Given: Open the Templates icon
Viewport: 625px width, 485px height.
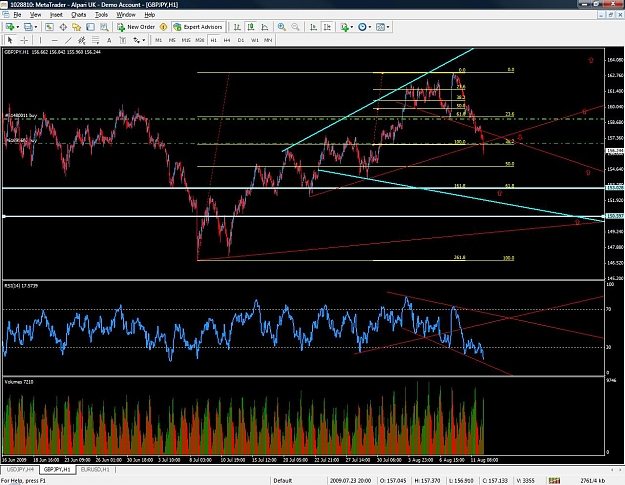Looking at the screenshot, I should 380,27.
